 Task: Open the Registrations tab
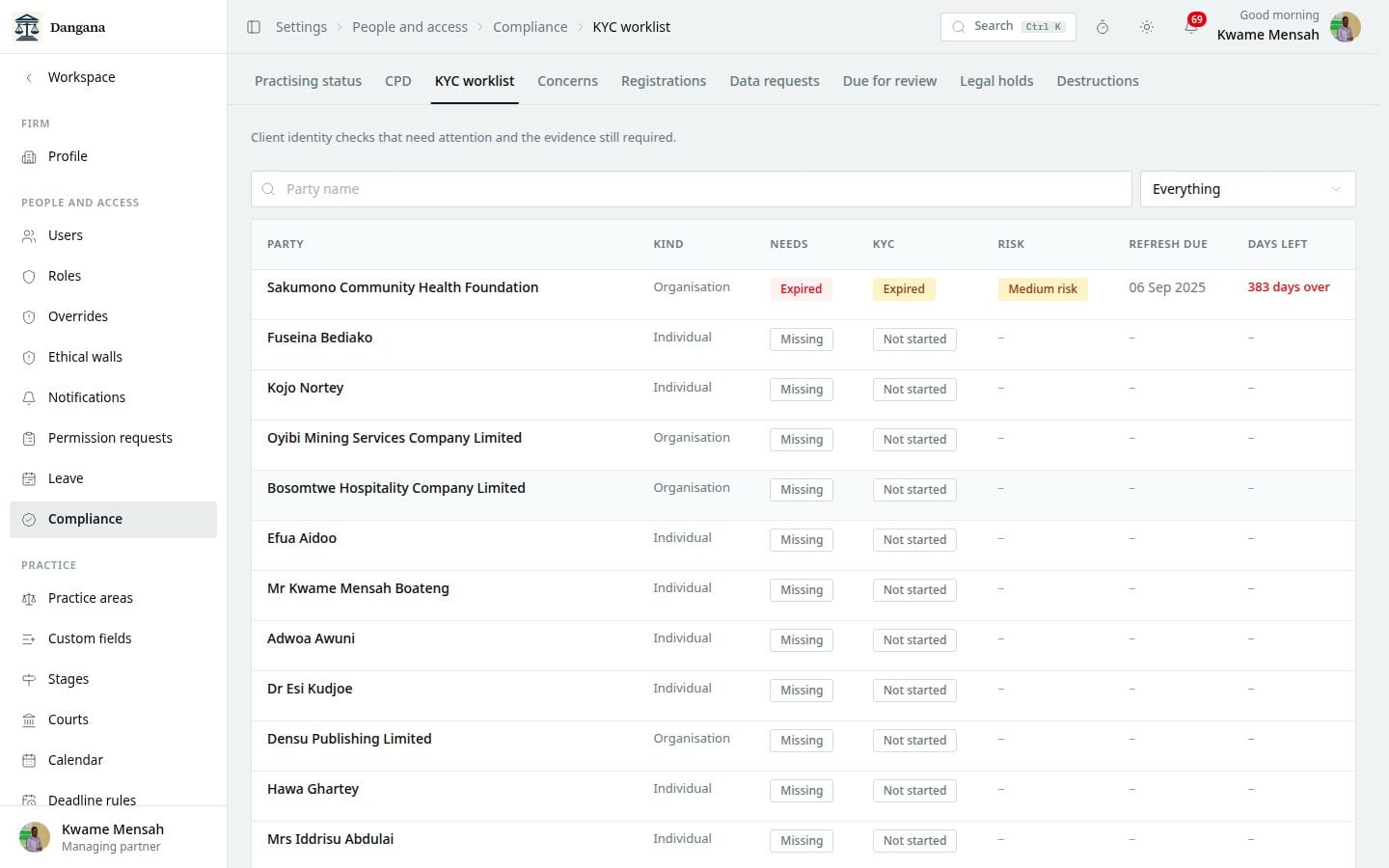pos(664,81)
